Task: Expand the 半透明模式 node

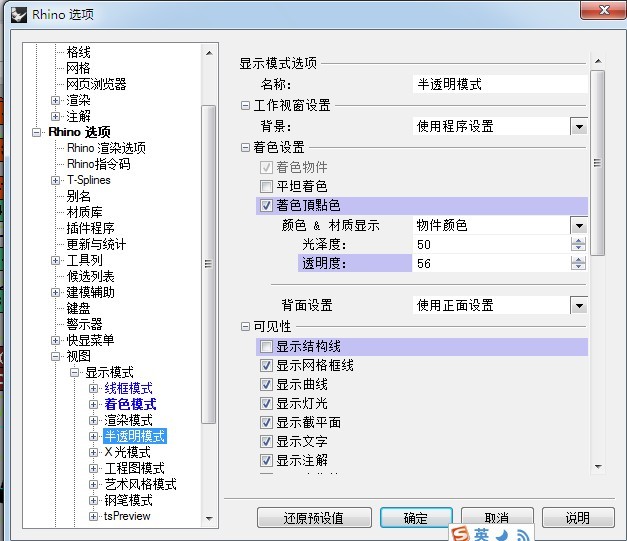Action: (94, 436)
